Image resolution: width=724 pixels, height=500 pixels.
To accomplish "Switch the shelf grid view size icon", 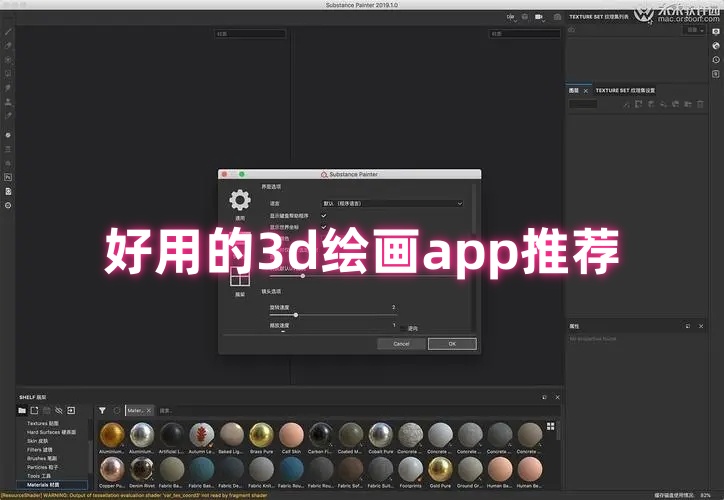I will pyautogui.click(x=550, y=426).
